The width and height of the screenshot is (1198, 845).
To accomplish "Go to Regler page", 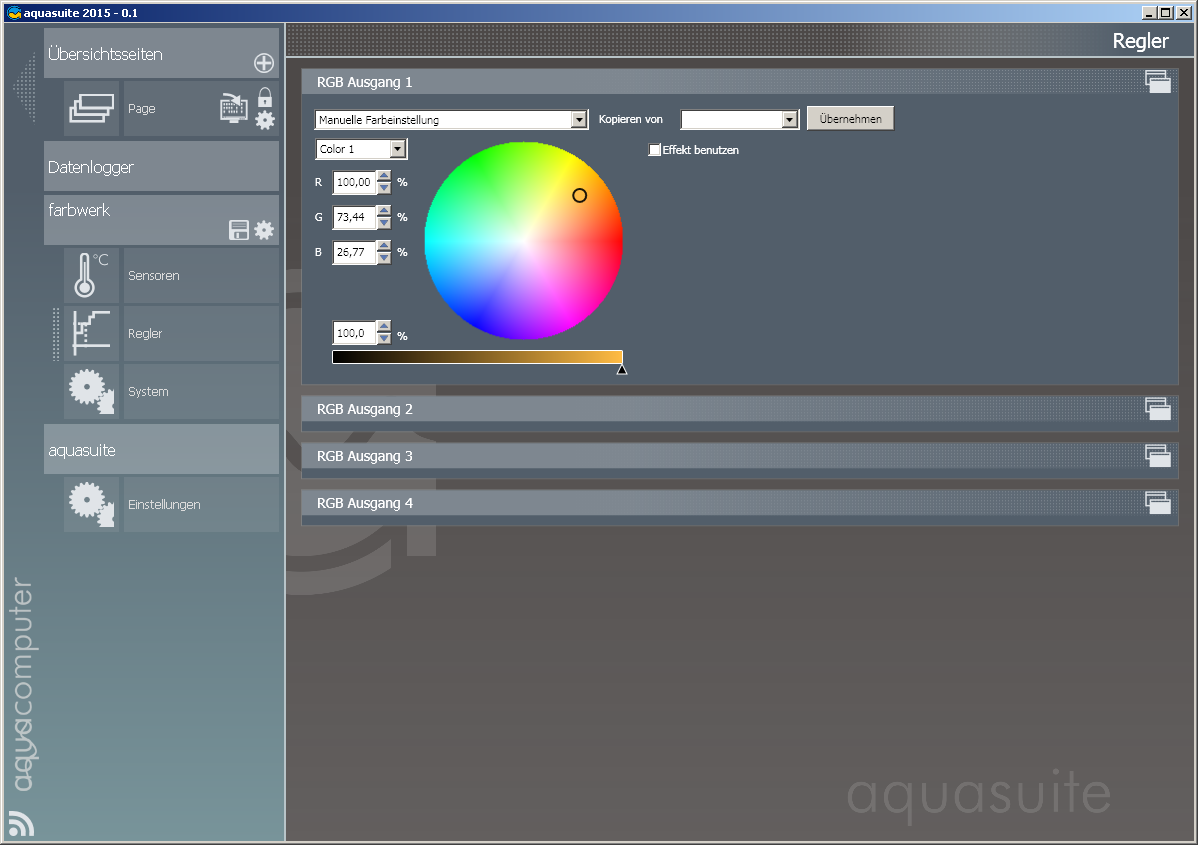I will [201, 333].
